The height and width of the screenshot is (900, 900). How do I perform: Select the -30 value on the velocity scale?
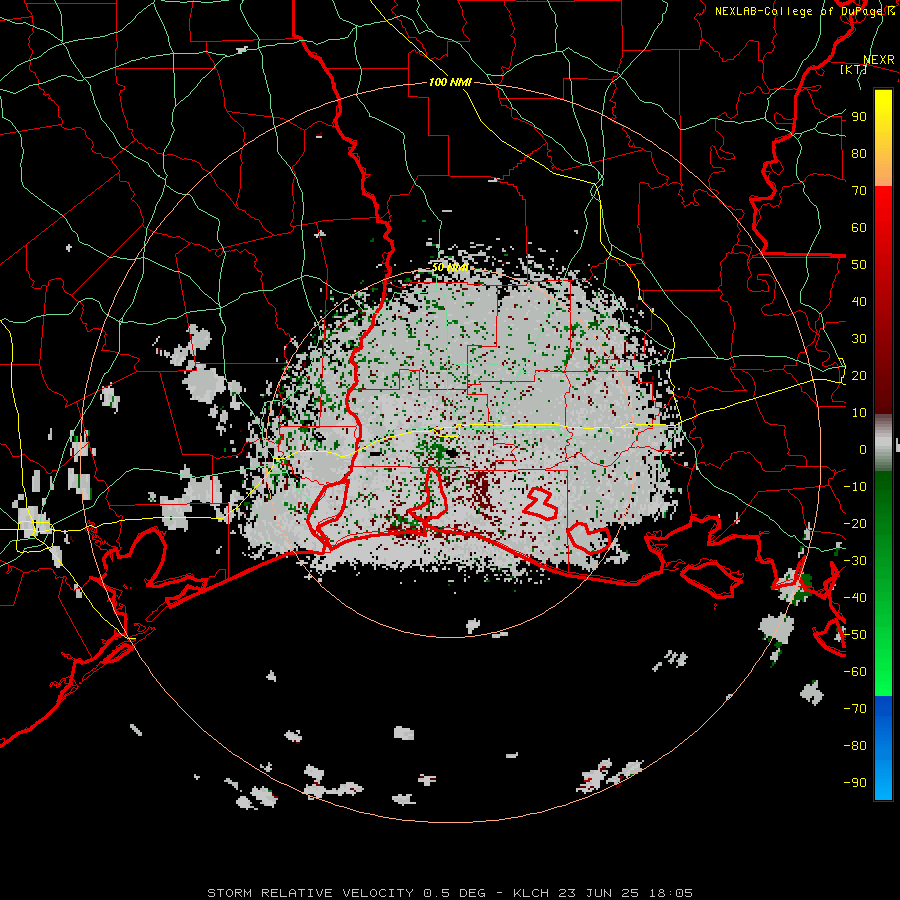[855, 561]
